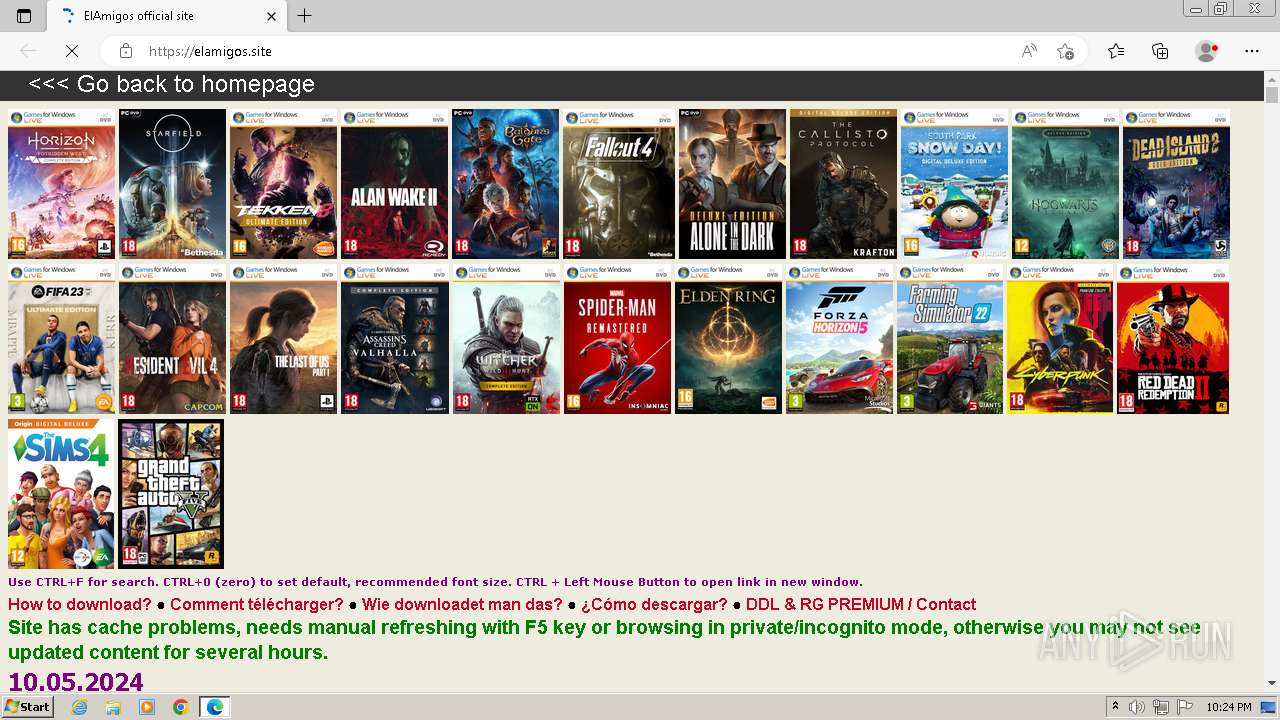
Task: Open 'How to download?' link
Action: 80,604
